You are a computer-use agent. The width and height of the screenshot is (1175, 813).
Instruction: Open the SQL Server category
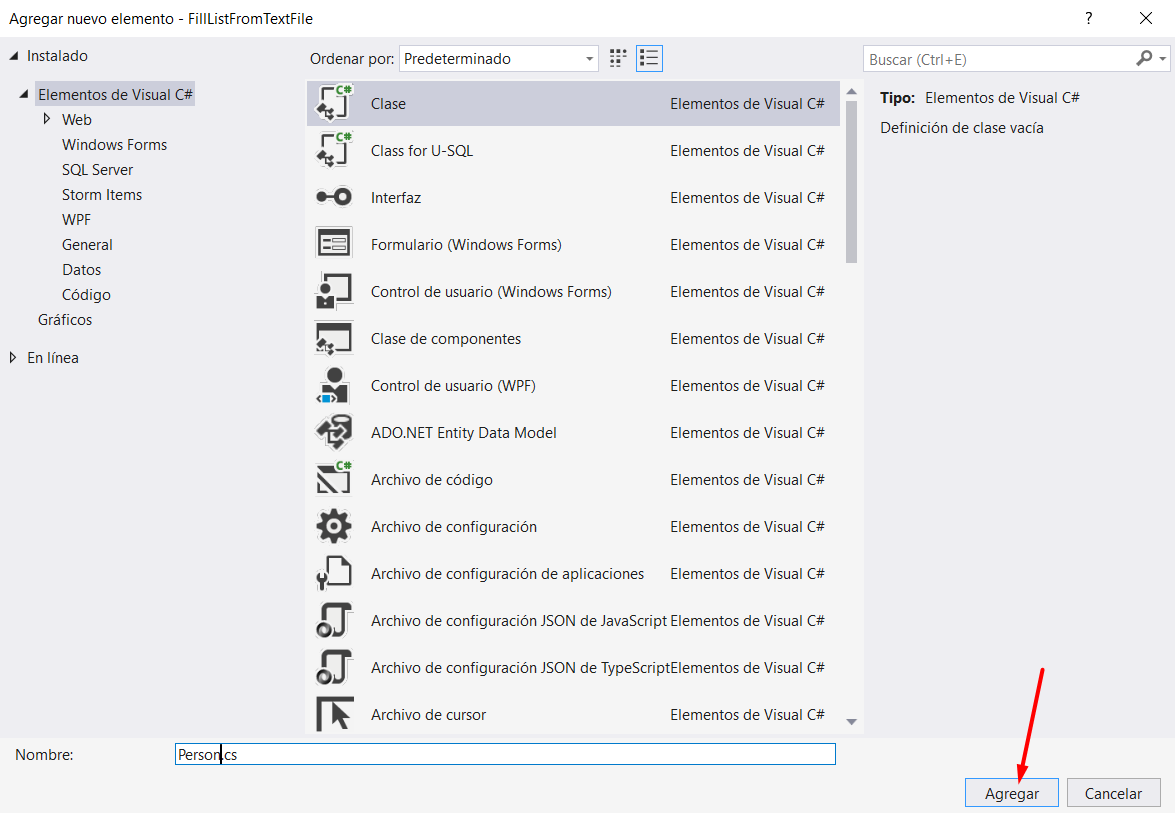pos(97,170)
